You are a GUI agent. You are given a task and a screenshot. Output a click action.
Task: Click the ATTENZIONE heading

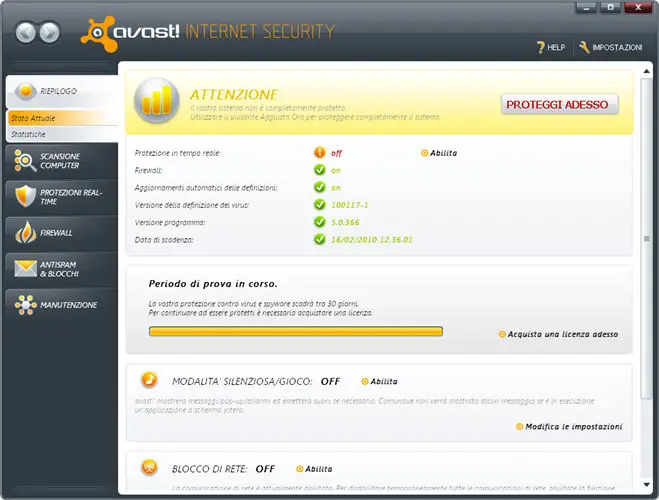point(234,95)
